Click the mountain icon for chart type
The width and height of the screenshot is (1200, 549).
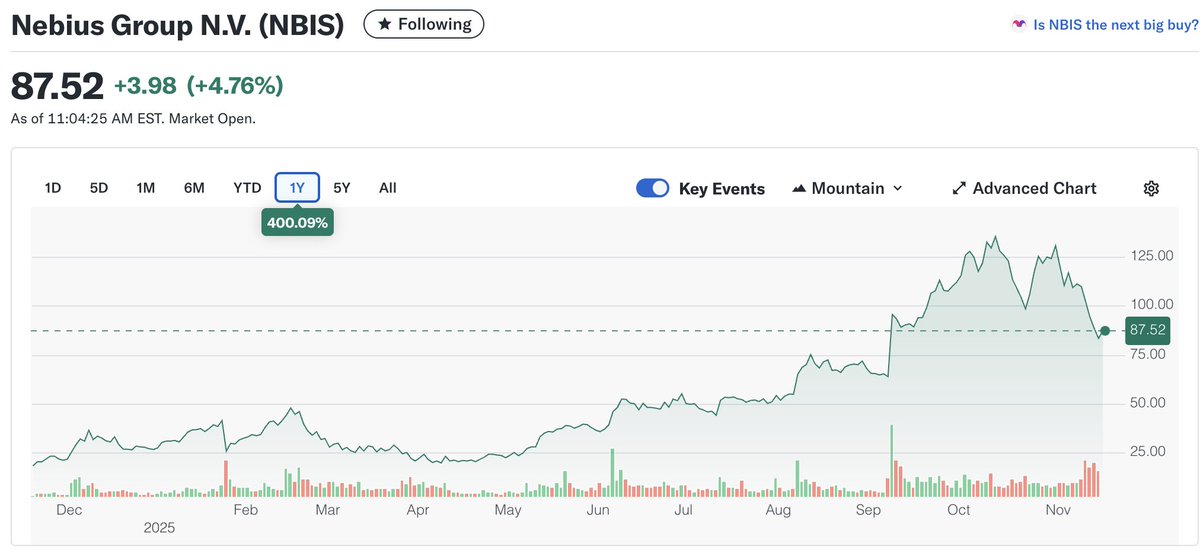pyautogui.click(x=799, y=188)
